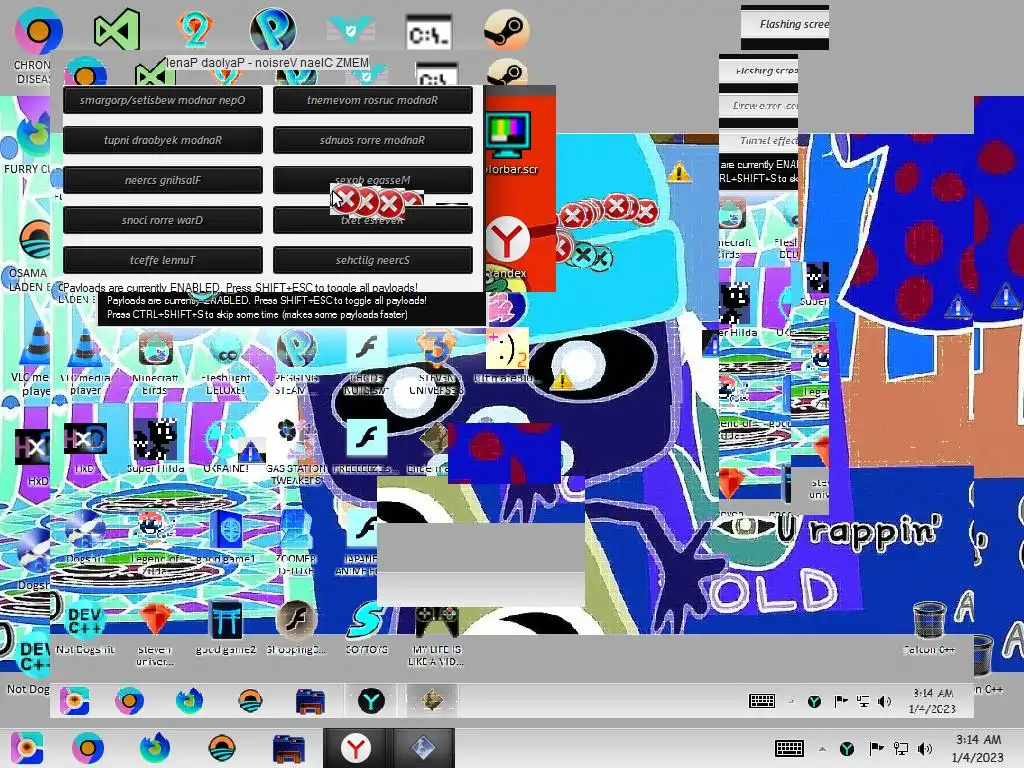Open the good game2 torii gate icon
Viewport: 1024px width, 768px height.
coord(226,627)
